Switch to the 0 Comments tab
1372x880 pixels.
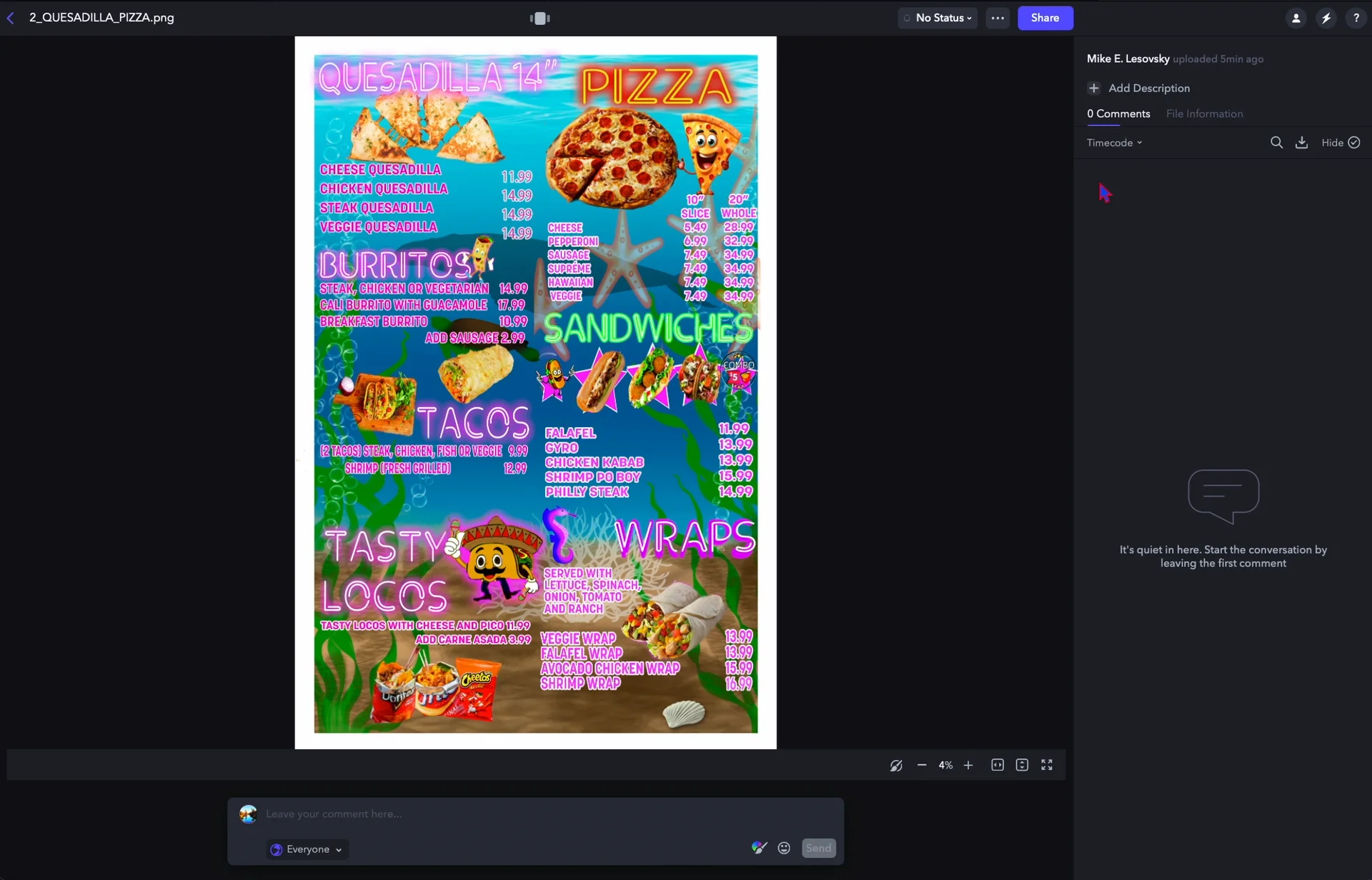[1118, 114]
